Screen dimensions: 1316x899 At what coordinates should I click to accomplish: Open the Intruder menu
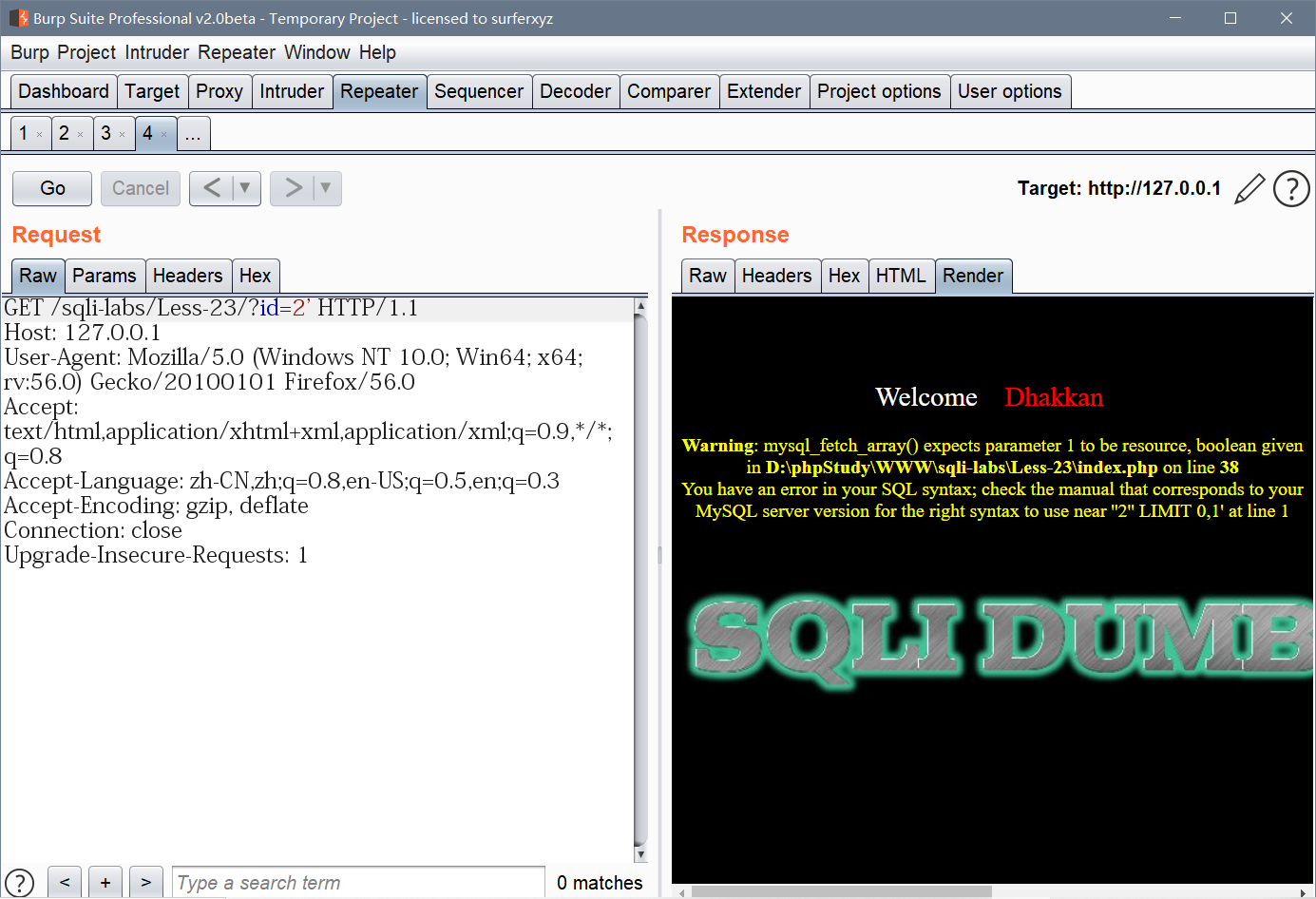[156, 52]
